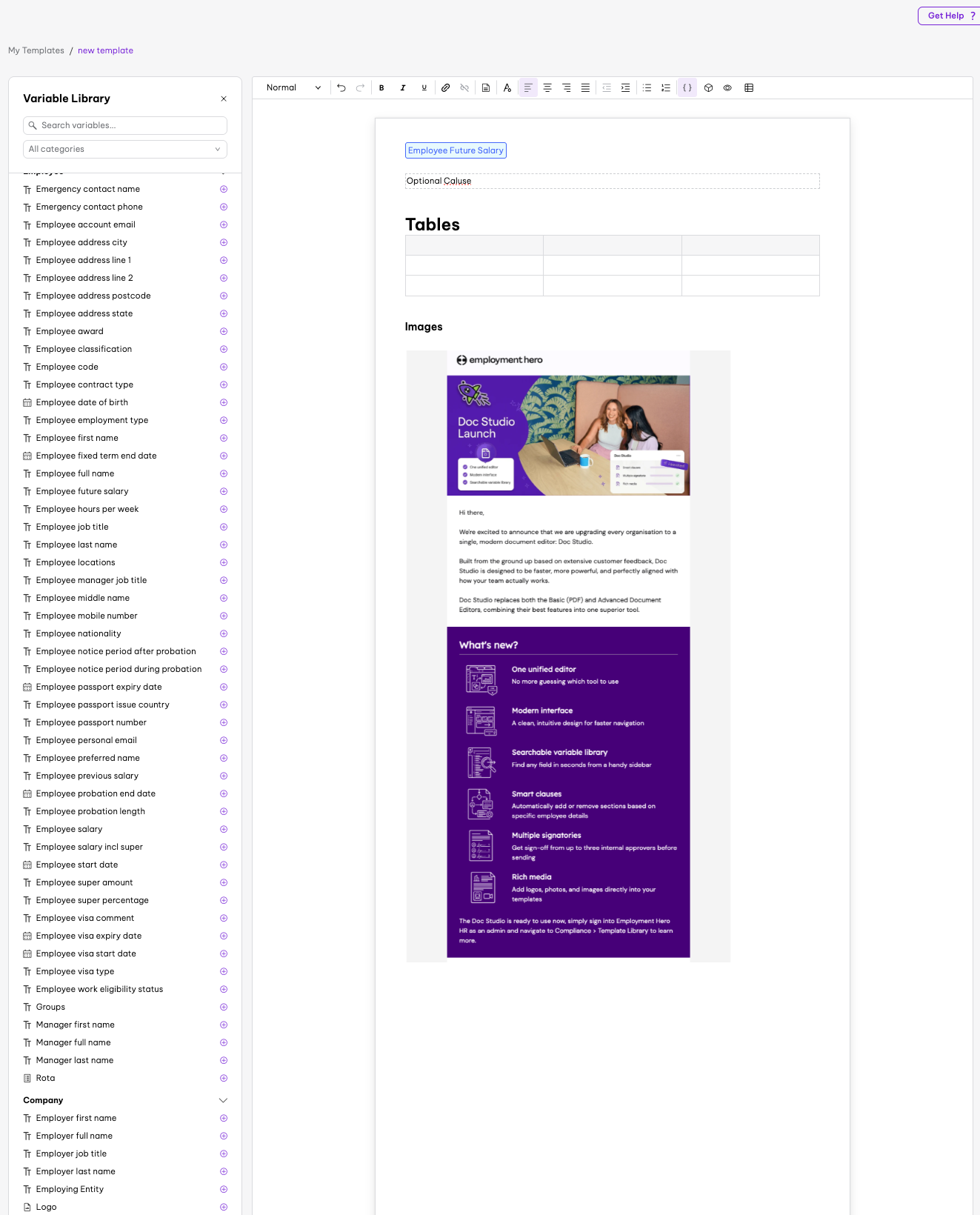Screen dimensions: 980x1215
Task: Click the first header cell of the table
Action: [474, 245]
